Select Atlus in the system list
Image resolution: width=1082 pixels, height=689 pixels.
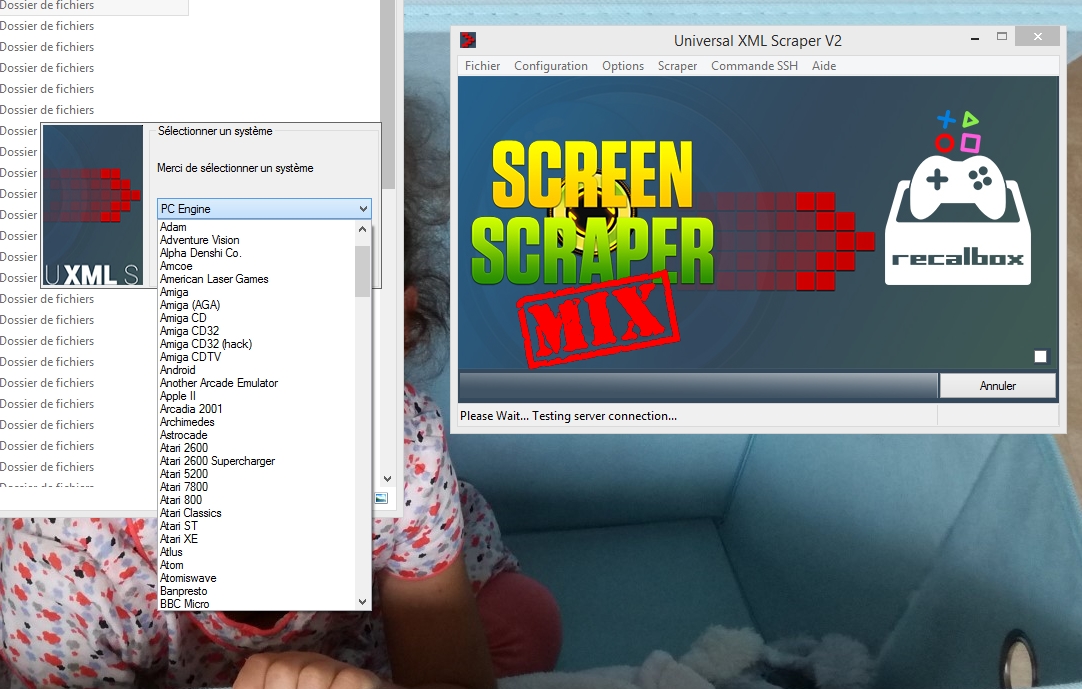(257, 552)
